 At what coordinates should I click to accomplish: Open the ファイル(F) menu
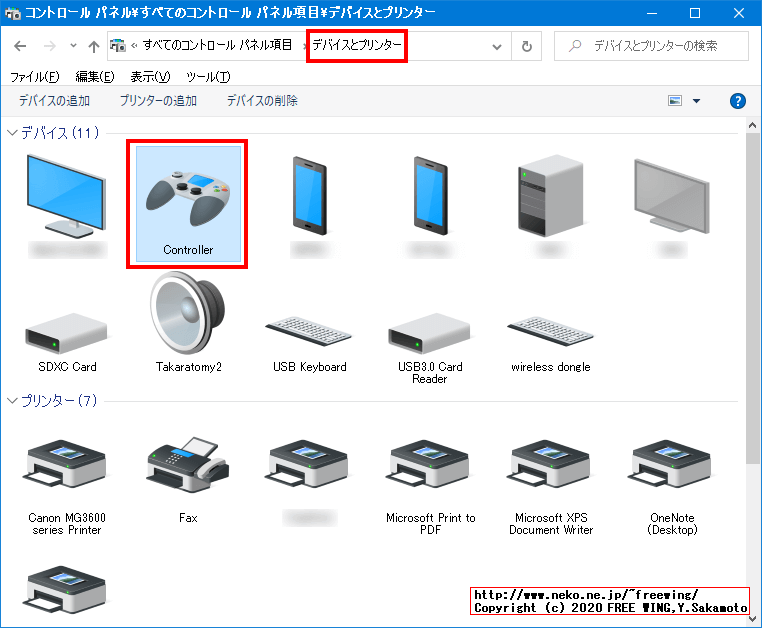(x=34, y=77)
